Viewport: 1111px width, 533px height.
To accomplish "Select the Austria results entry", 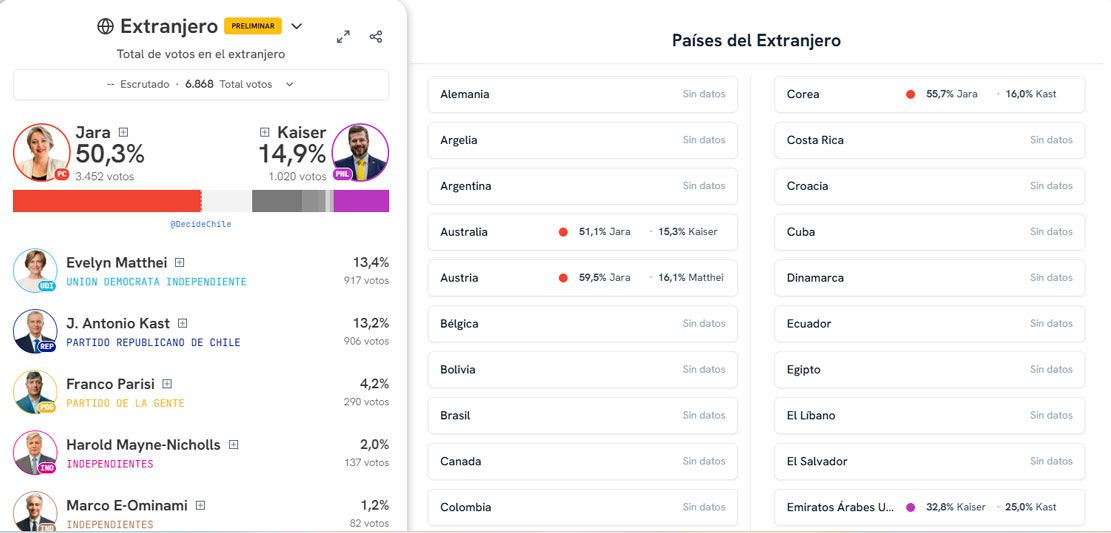I will point(582,278).
